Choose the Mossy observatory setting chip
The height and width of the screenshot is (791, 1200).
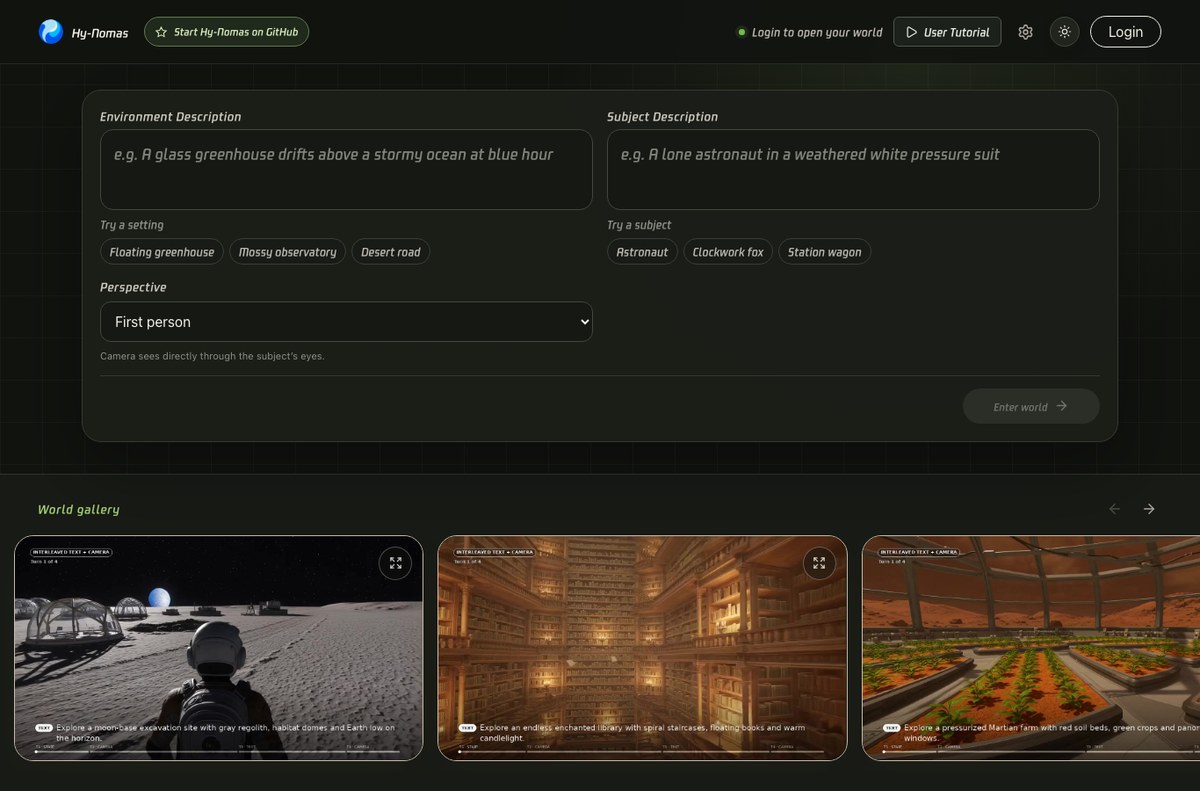pos(288,252)
